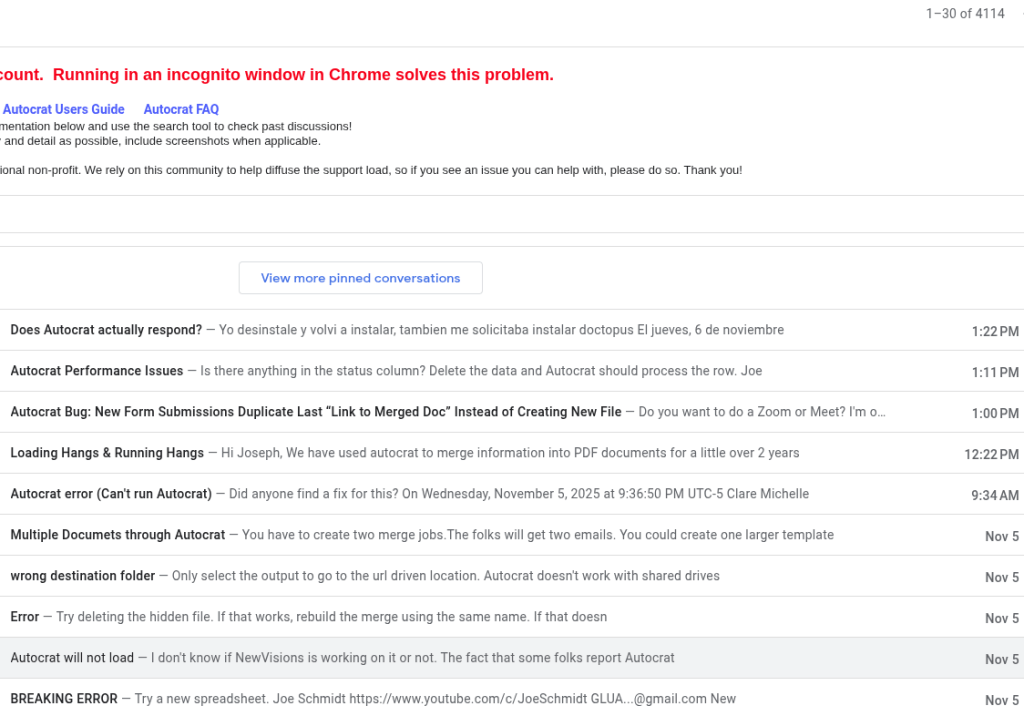The image size is (1024, 716).
Task: Open the Autocrat FAQ link
Action: tap(181, 109)
